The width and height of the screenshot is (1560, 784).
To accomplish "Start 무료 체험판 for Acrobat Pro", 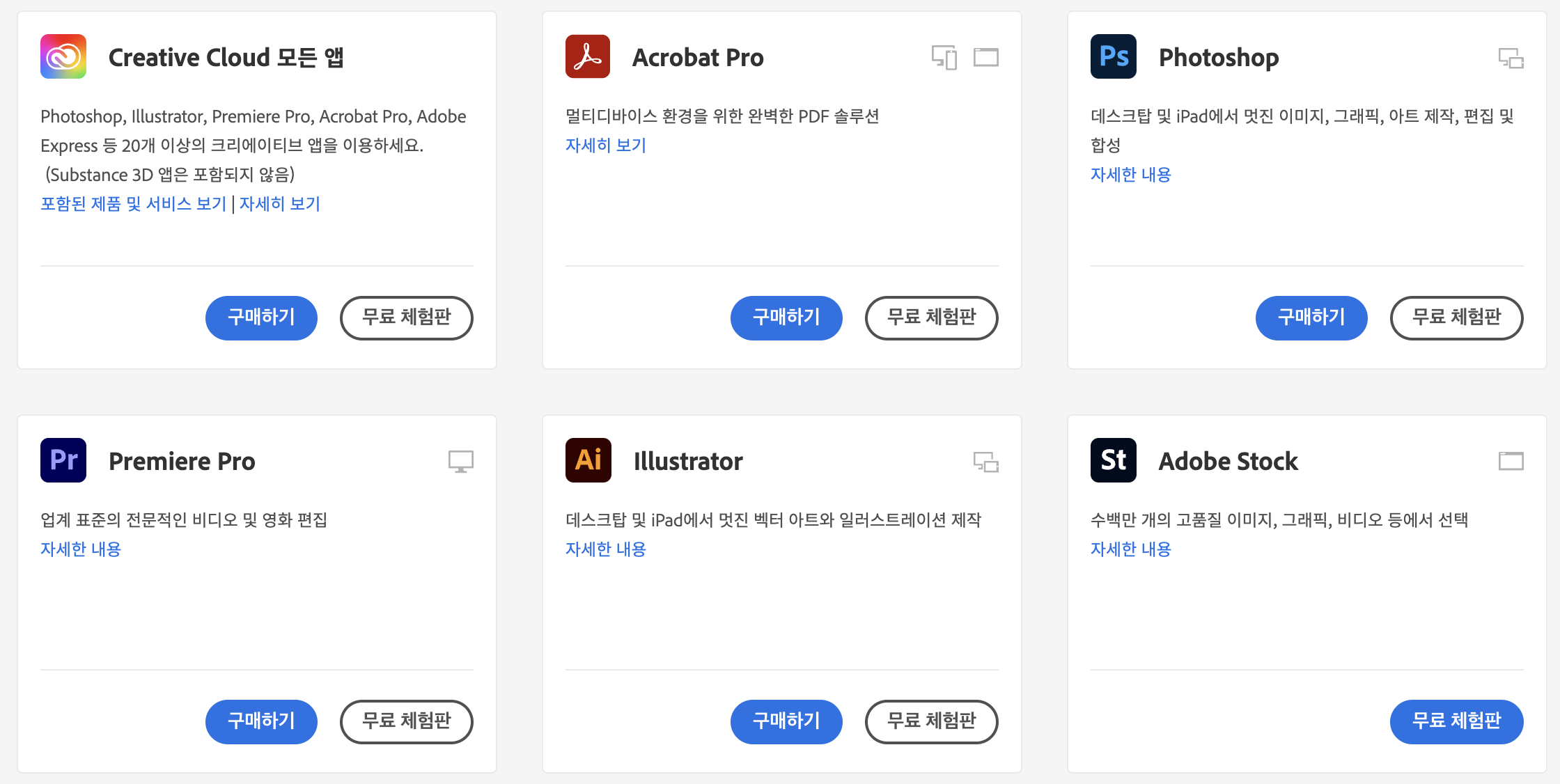I will pos(931,317).
